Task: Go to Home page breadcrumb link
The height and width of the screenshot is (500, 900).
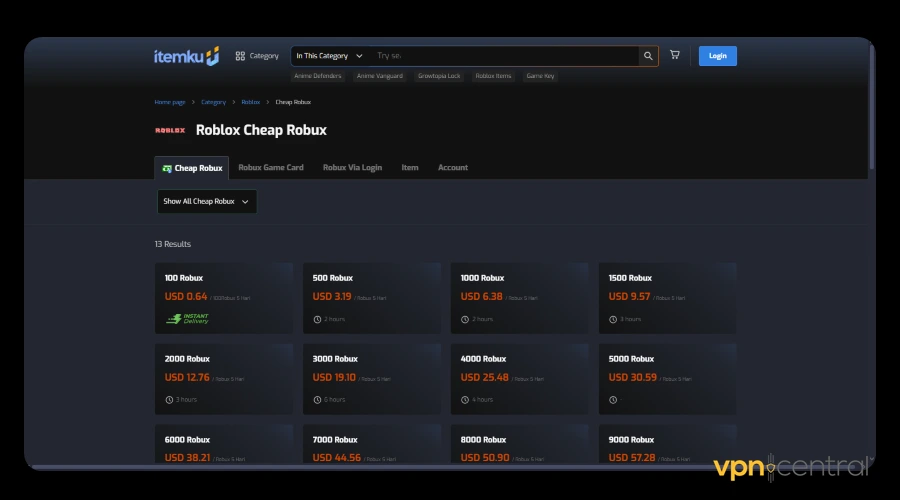Action: [169, 102]
